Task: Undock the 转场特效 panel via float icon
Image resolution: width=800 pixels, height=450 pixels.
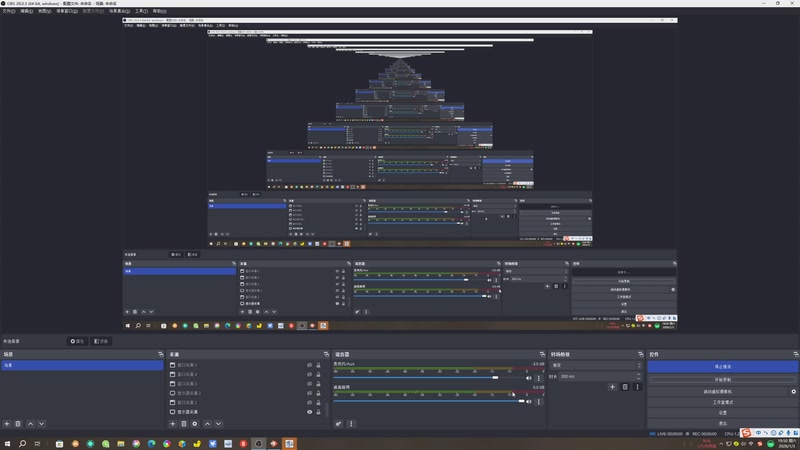Action: (x=640, y=354)
